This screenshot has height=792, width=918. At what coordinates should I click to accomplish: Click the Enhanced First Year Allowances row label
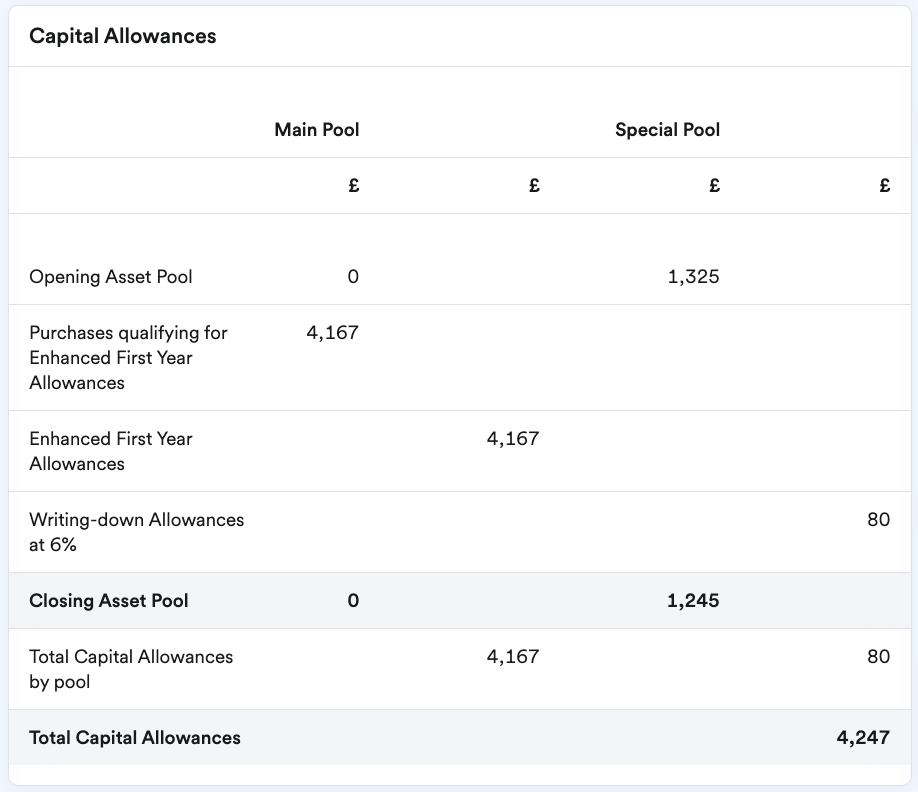(x=111, y=451)
